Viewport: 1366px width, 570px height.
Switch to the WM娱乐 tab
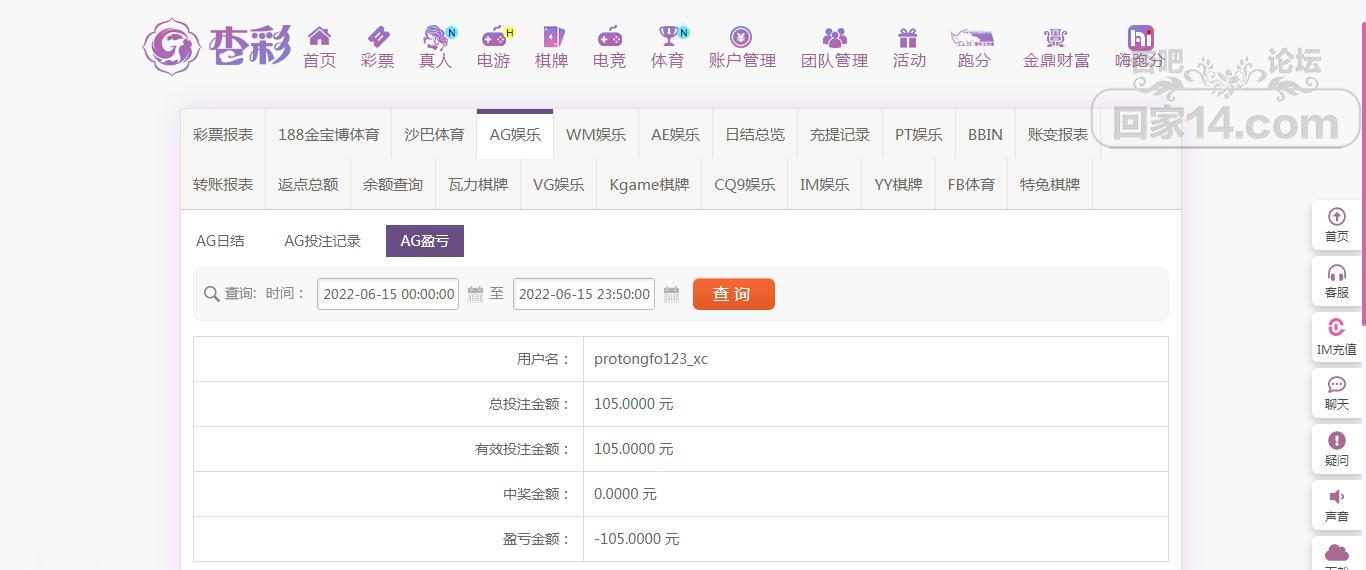point(596,134)
